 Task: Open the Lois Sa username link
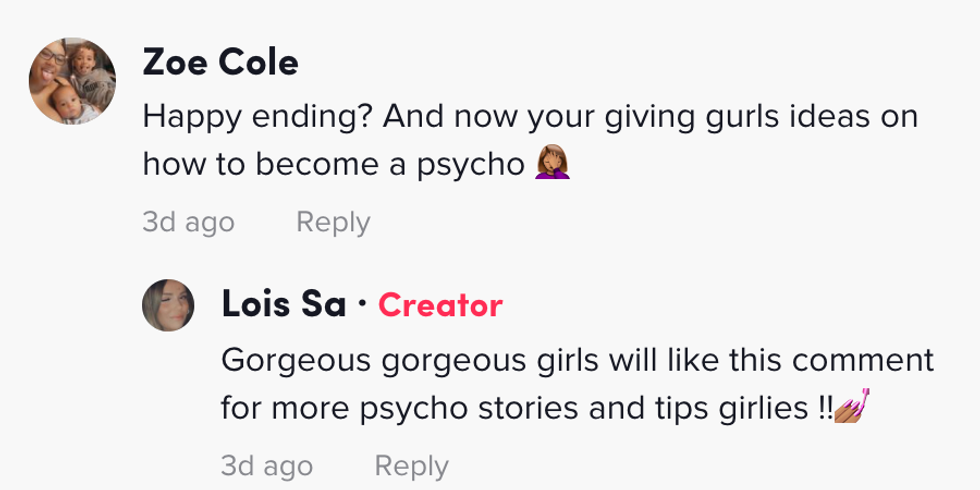coord(284,304)
